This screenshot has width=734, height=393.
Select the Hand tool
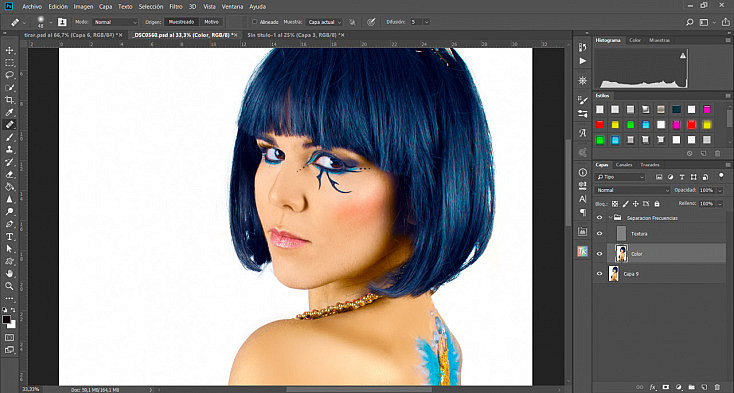[9, 274]
